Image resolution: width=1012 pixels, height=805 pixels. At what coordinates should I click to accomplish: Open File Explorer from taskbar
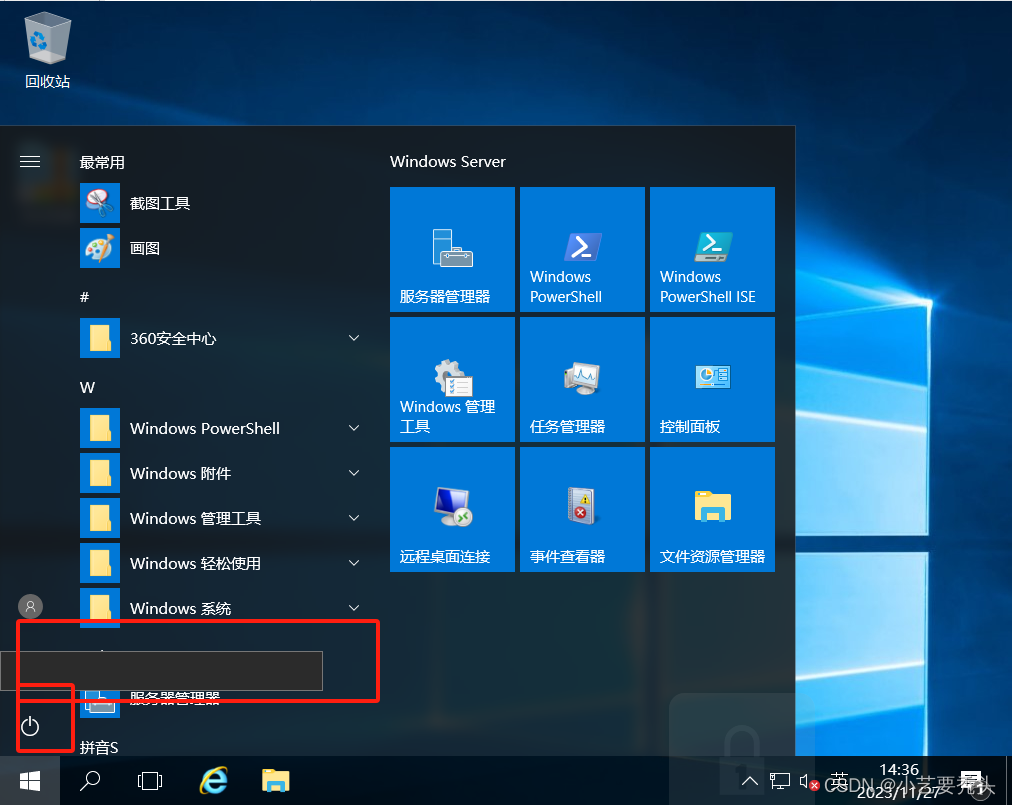(276, 781)
